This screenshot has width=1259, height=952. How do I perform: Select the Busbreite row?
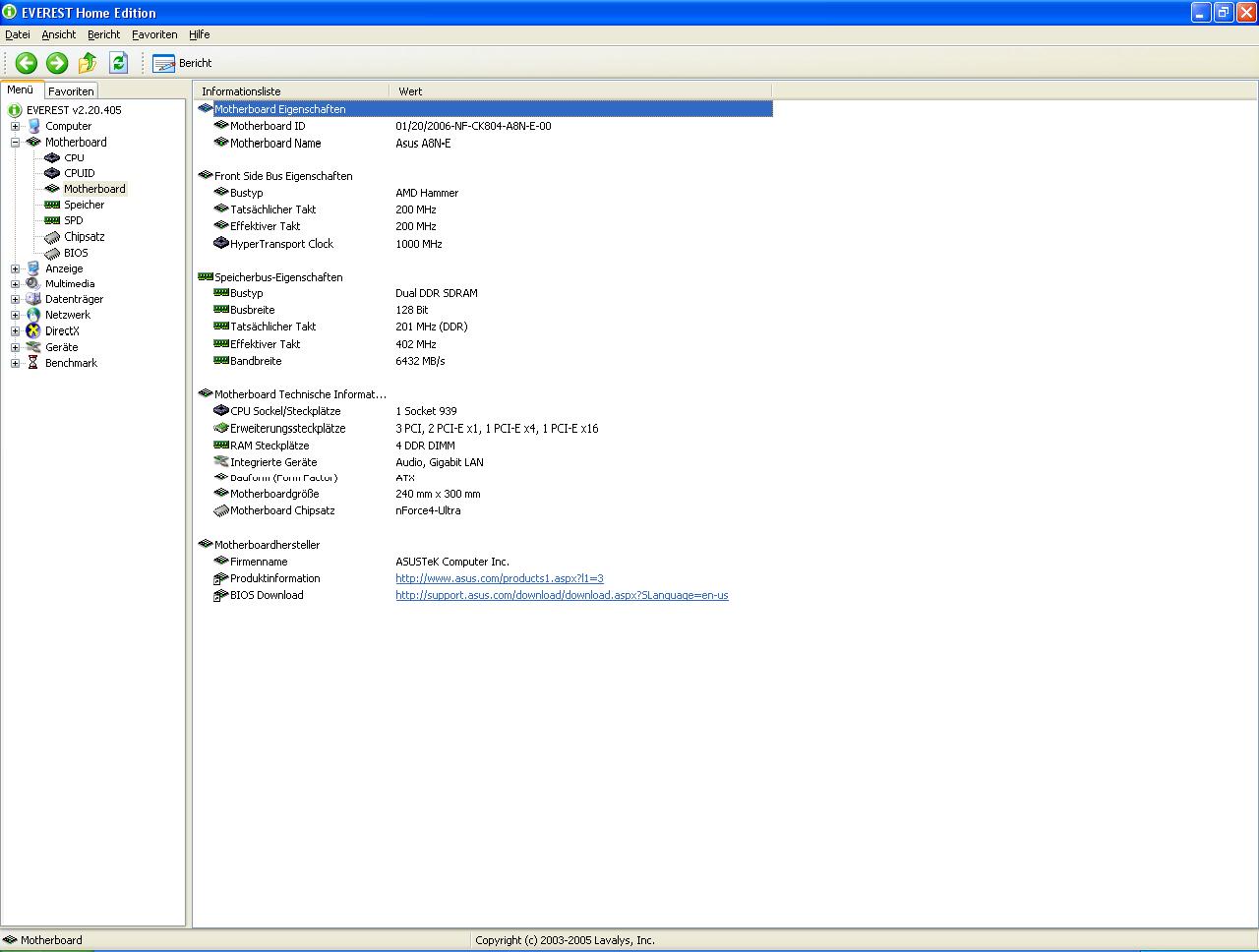tap(484, 310)
